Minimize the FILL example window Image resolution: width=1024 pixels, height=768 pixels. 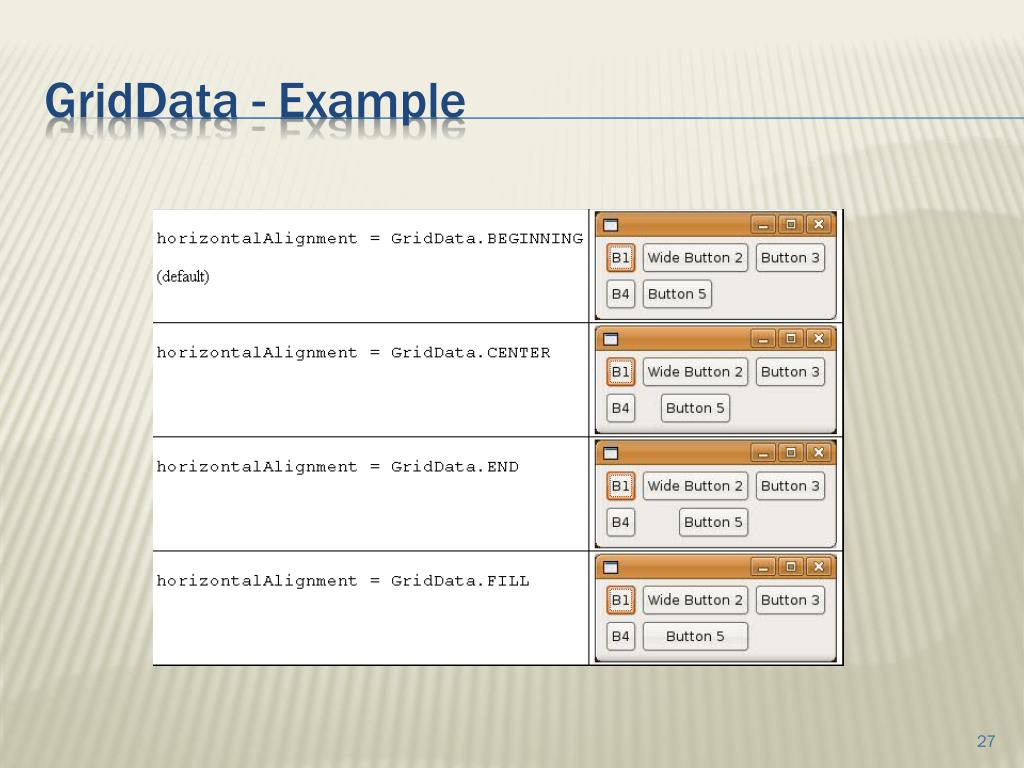click(763, 568)
